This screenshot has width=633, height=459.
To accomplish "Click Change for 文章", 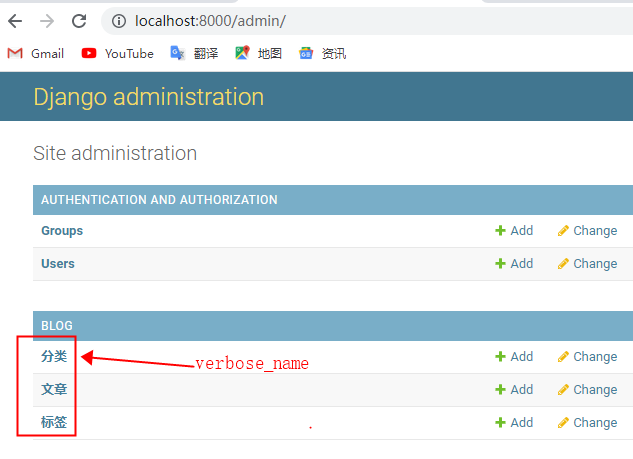I will [x=587, y=390].
